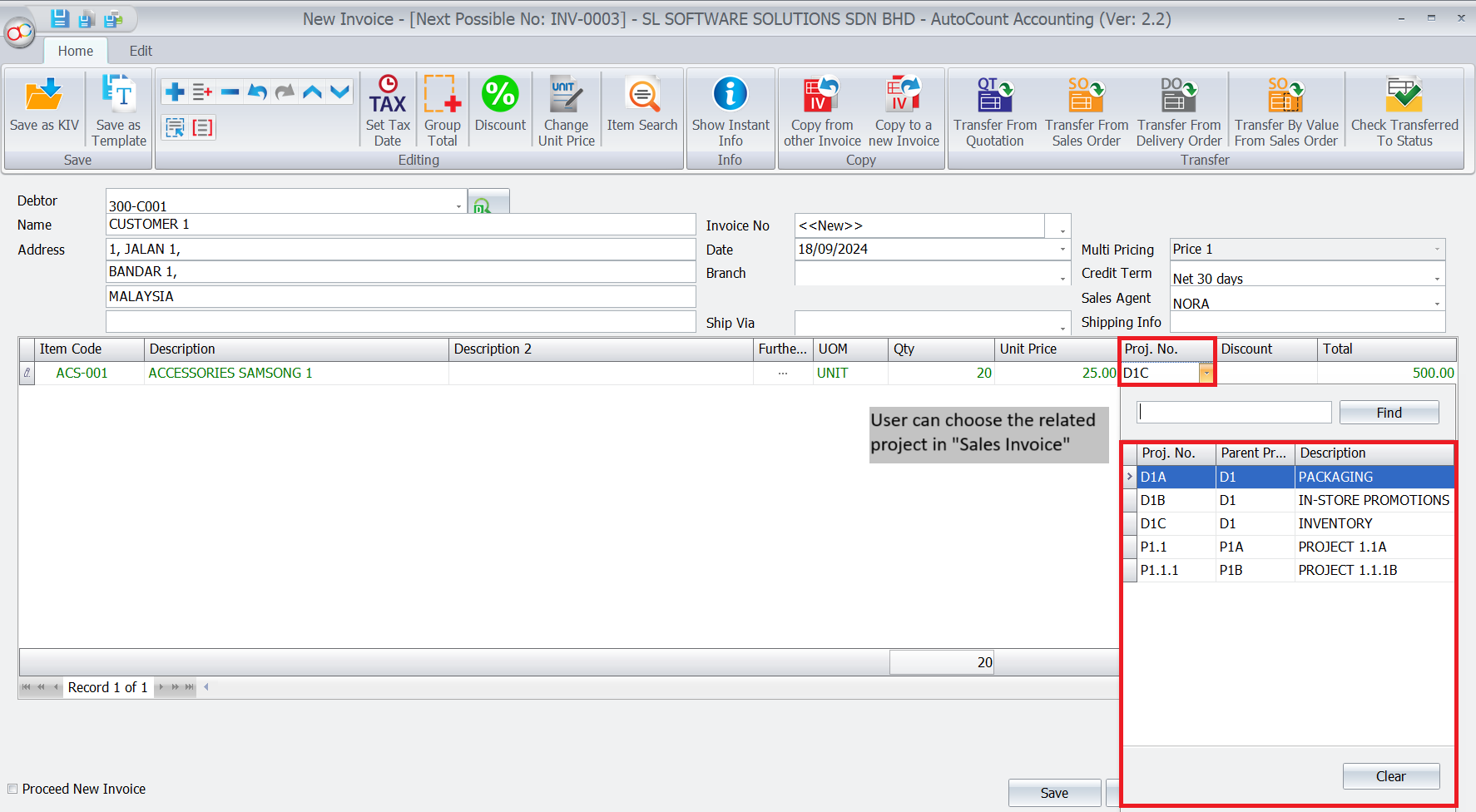This screenshot has width=1476, height=812.
Task: Select the Home ribbon tab
Action: (x=76, y=51)
